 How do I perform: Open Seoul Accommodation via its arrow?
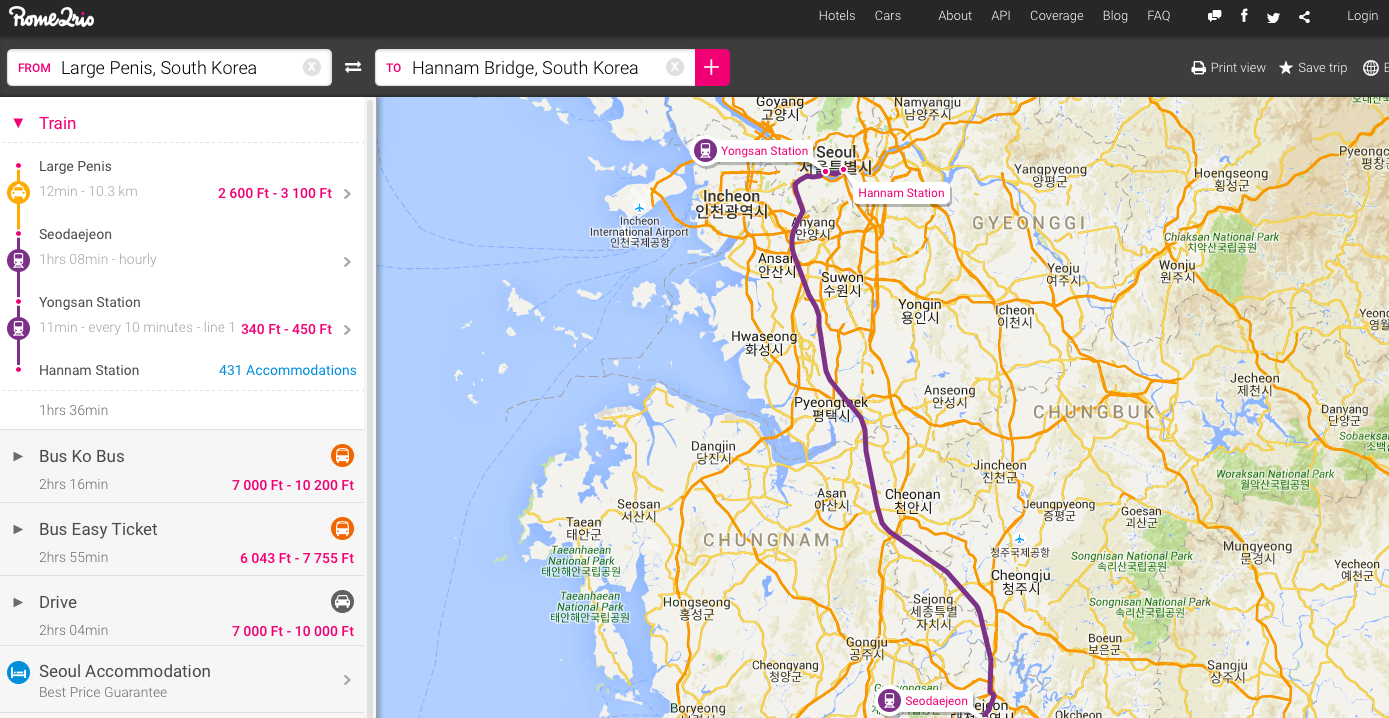click(x=347, y=680)
